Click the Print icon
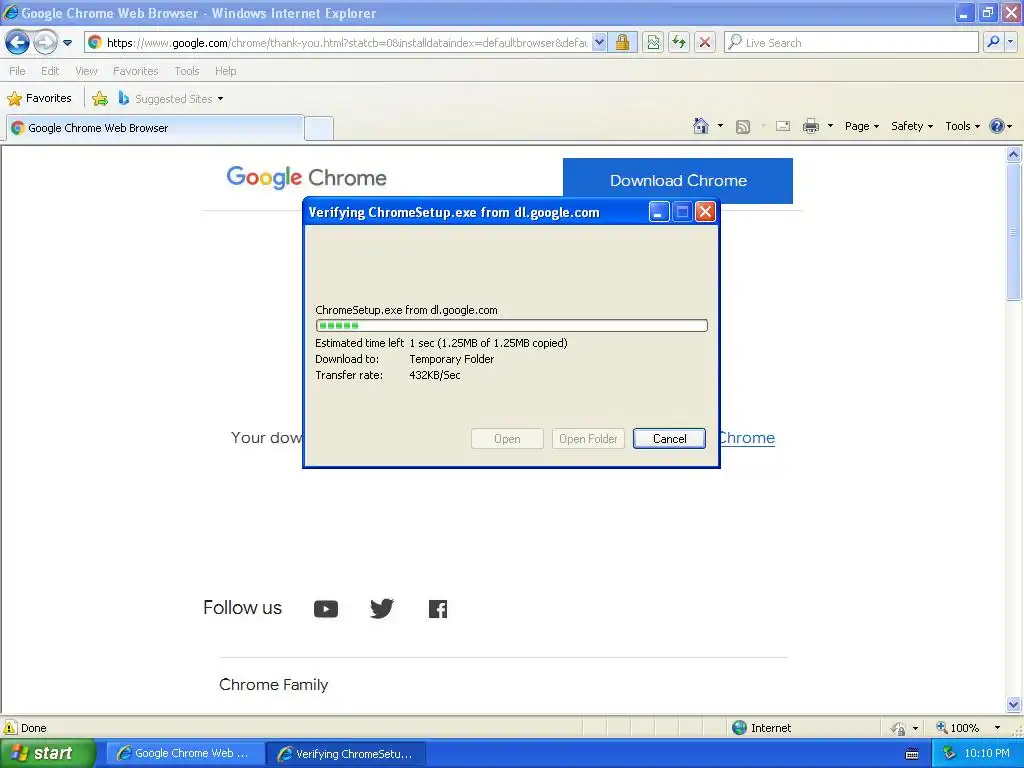Viewport: 1024px width, 768px height. click(x=810, y=126)
